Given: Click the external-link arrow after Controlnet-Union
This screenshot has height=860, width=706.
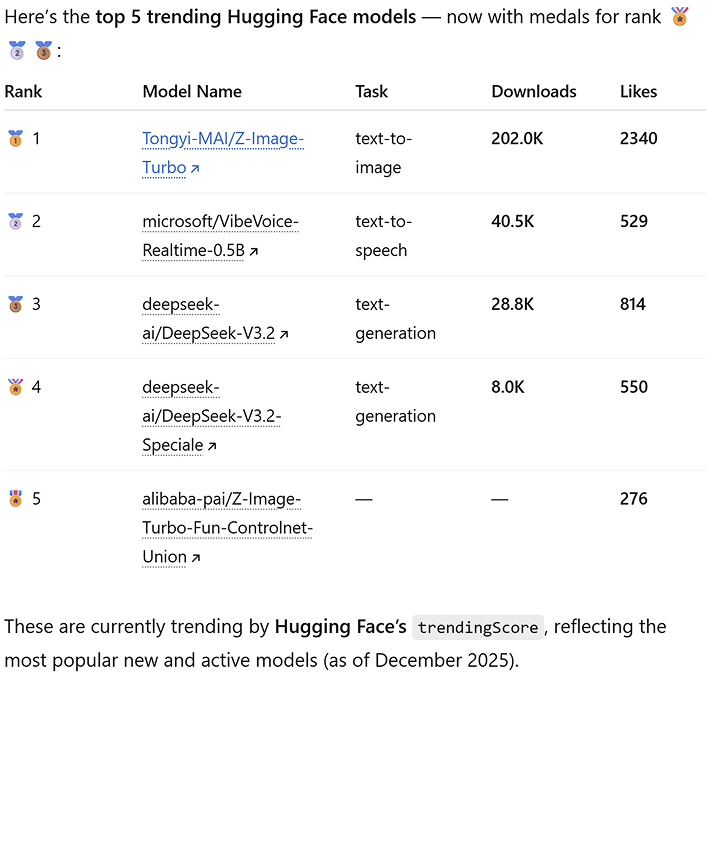Looking at the screenshot, I should pos(196,558).
